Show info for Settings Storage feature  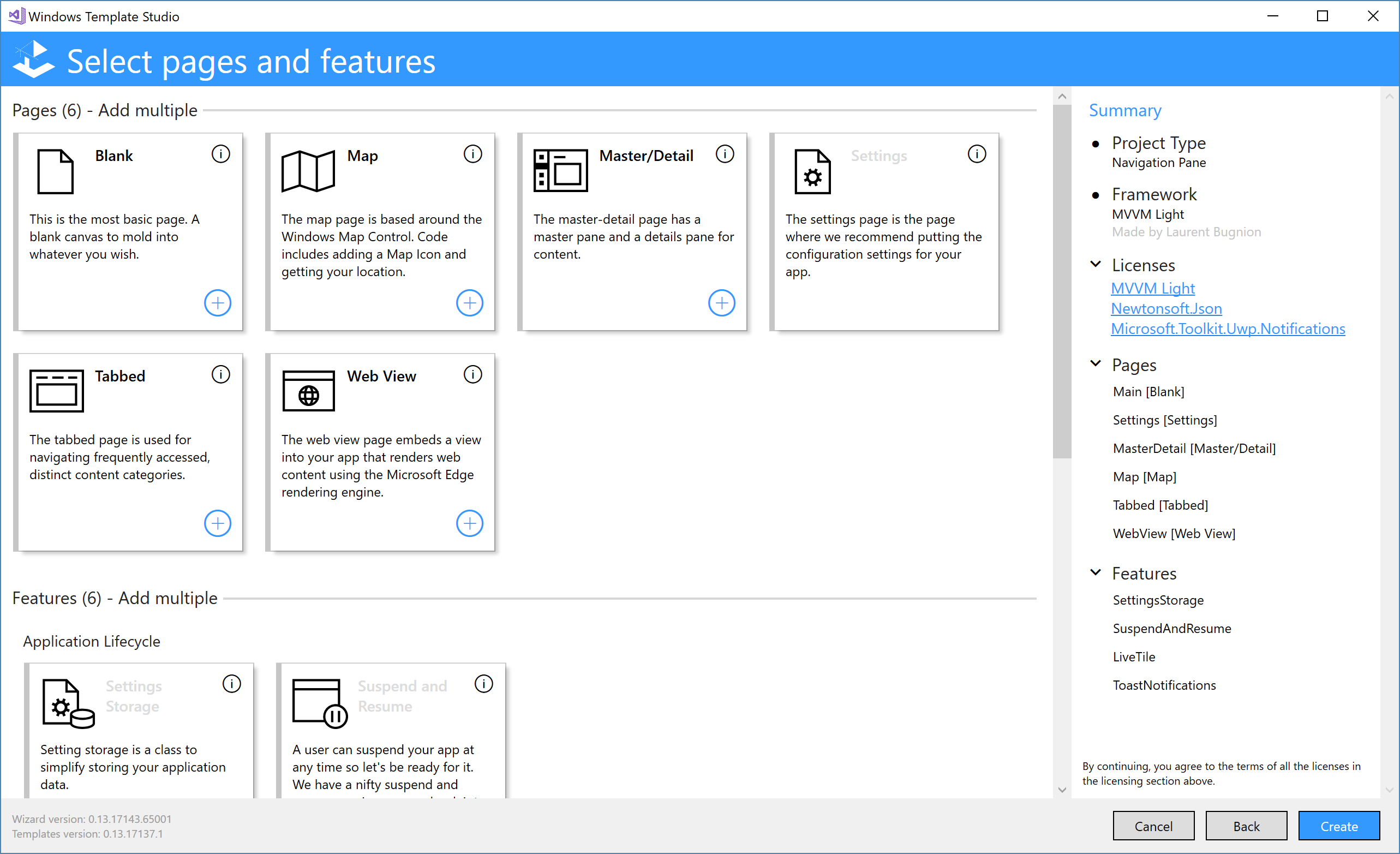pos(232,684)
